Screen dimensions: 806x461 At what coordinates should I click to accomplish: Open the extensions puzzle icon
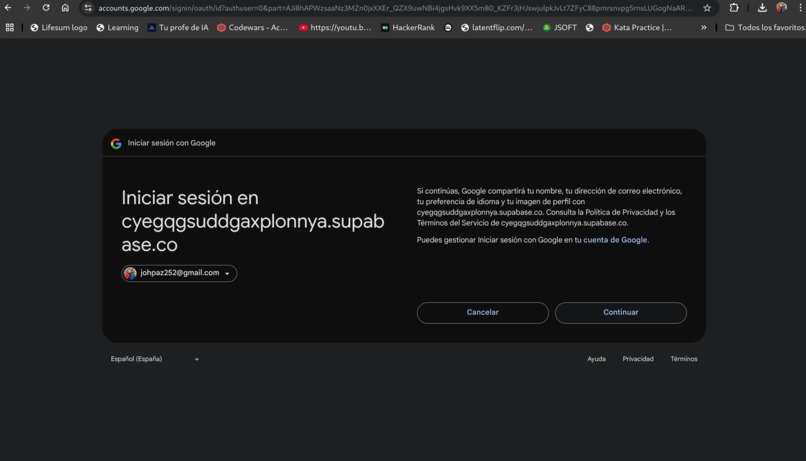(x=734, y=8)
